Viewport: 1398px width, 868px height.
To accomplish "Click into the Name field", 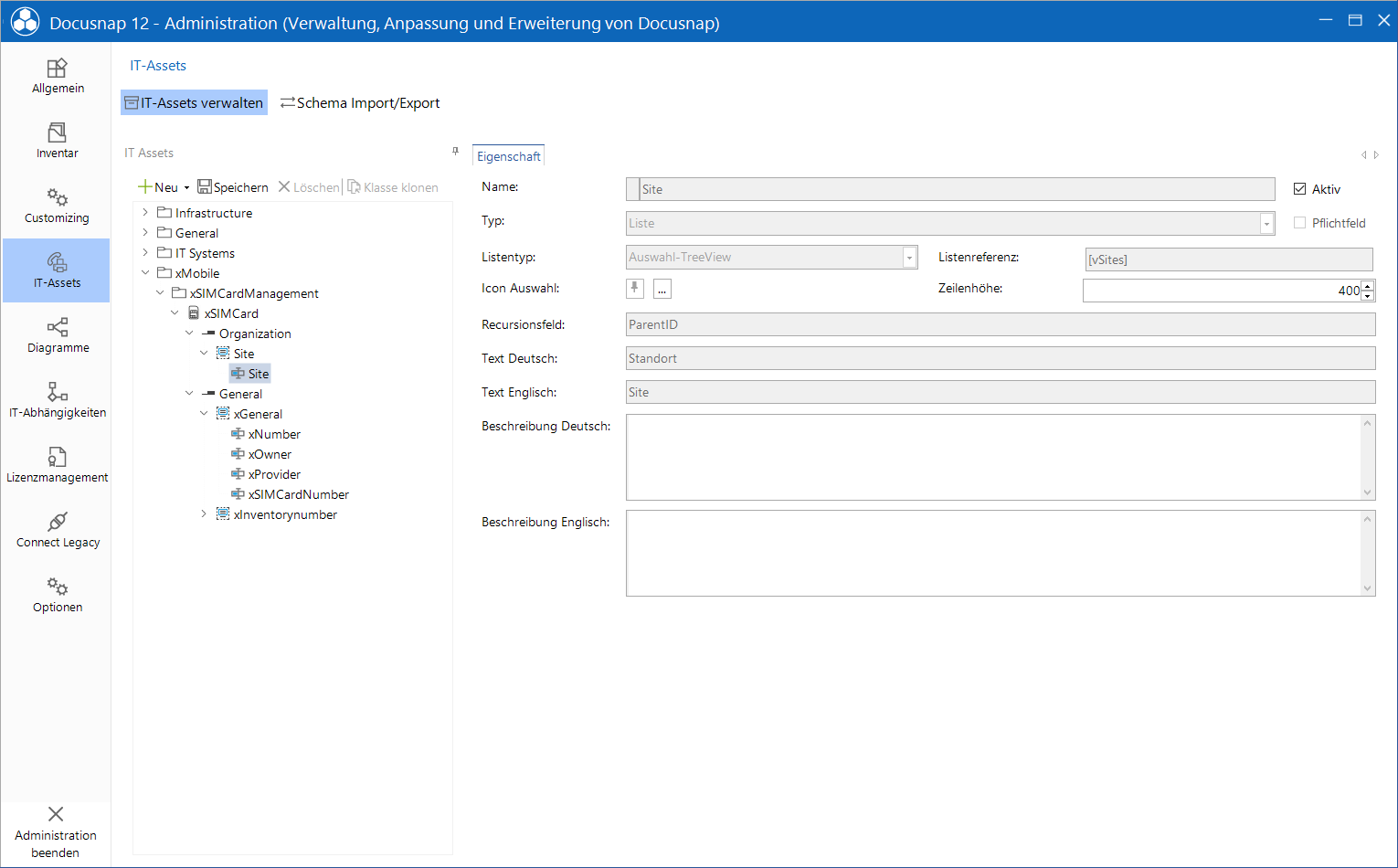I will point(950,189).
